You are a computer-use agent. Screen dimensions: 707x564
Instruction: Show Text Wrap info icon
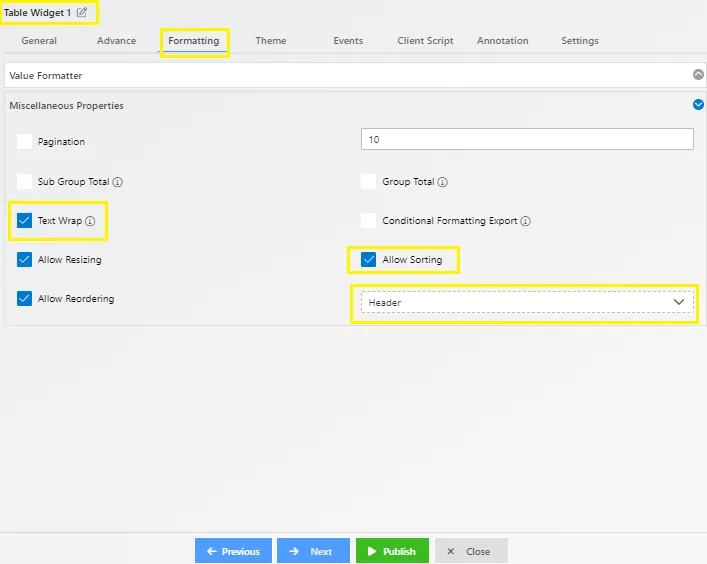(90, 221)
